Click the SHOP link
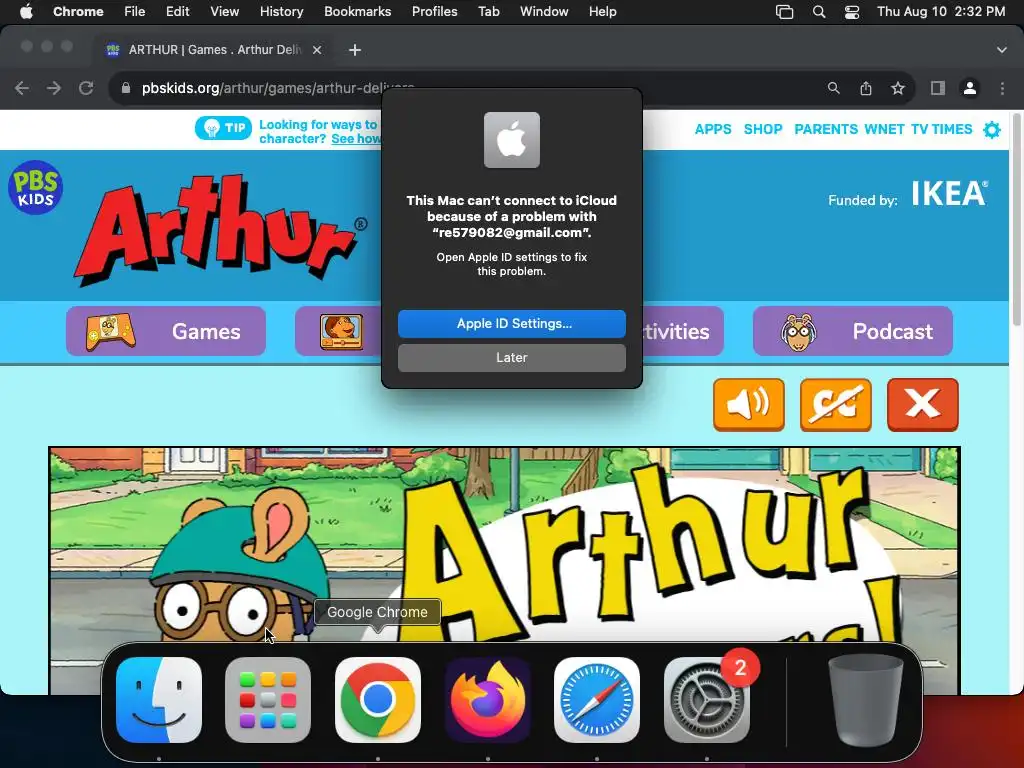Image resolution: width=1024 pixels, height=768 pixels. pos(763,129)
